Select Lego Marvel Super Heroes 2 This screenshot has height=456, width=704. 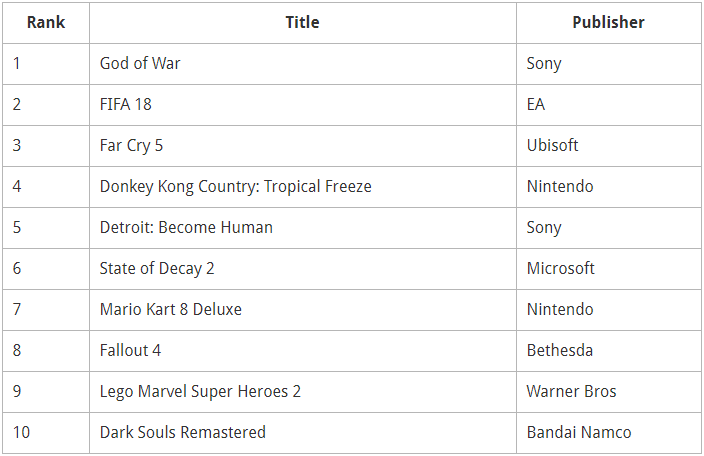[200, 392]
